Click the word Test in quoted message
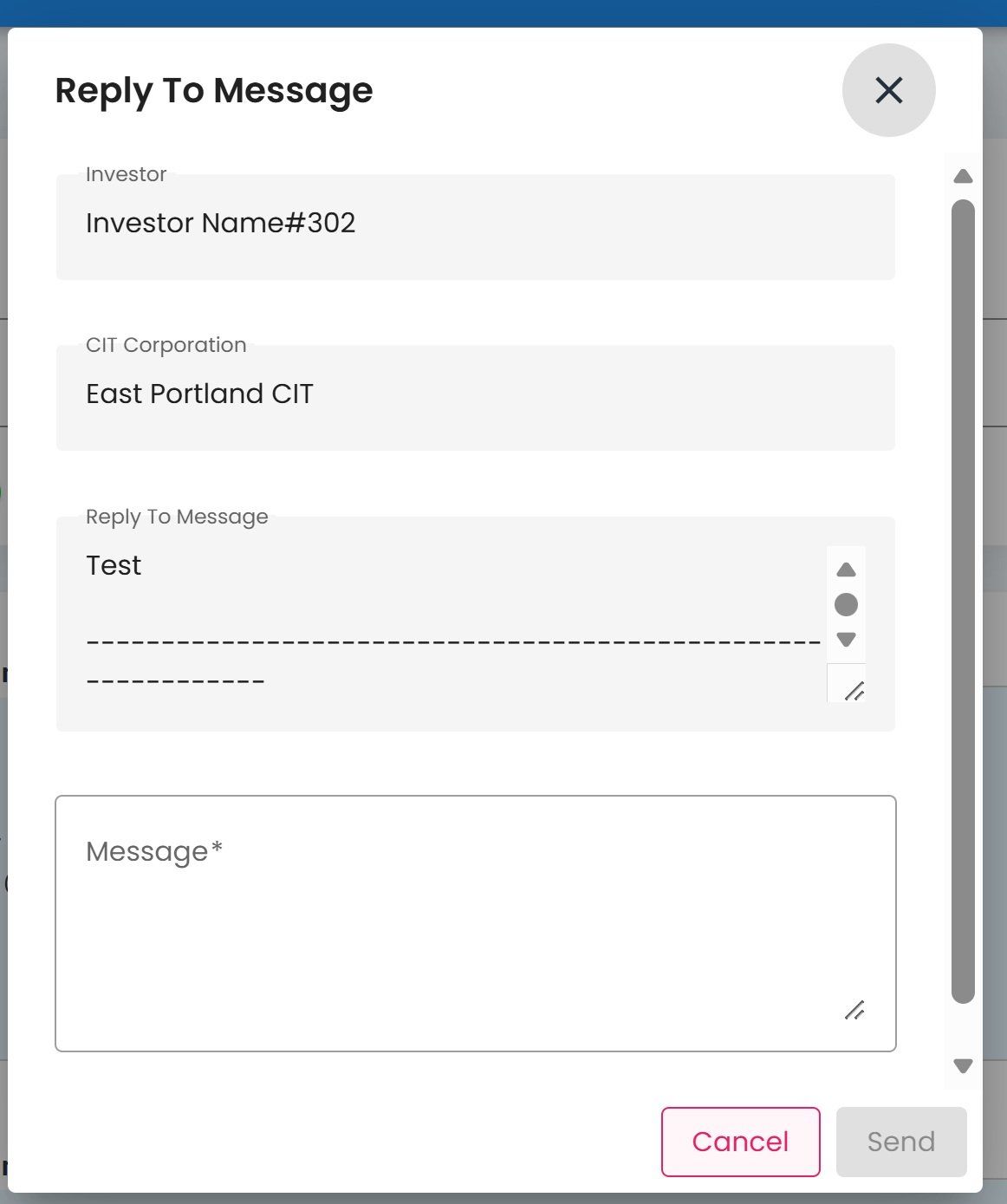 (x=114, y=565)
